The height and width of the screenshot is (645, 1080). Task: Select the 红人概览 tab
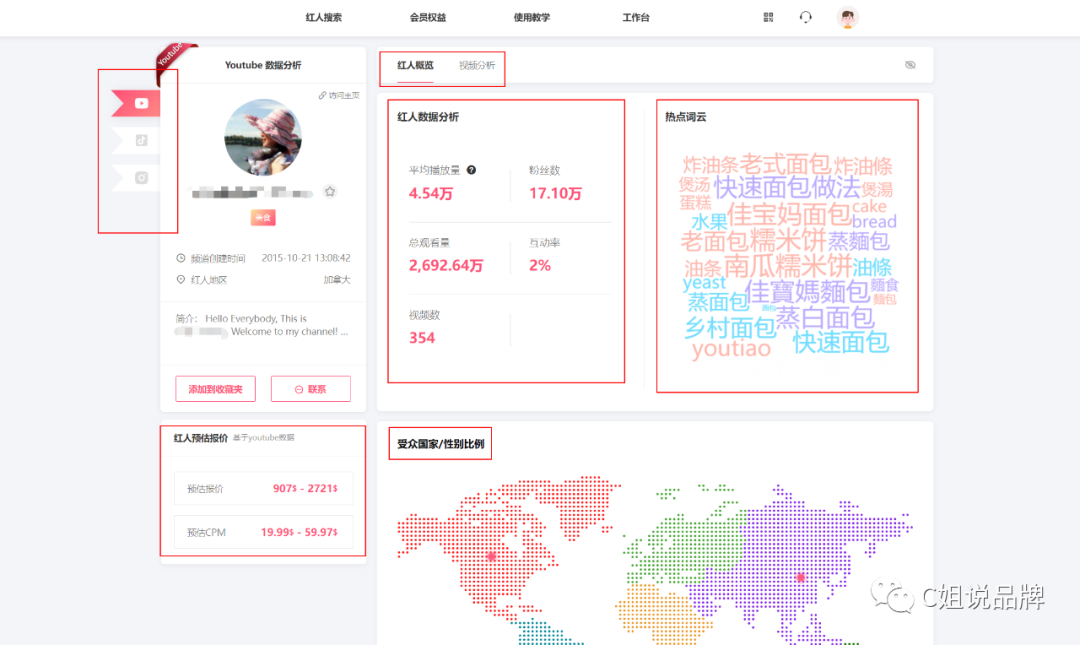pyautogui.click(x=414, y=63)
